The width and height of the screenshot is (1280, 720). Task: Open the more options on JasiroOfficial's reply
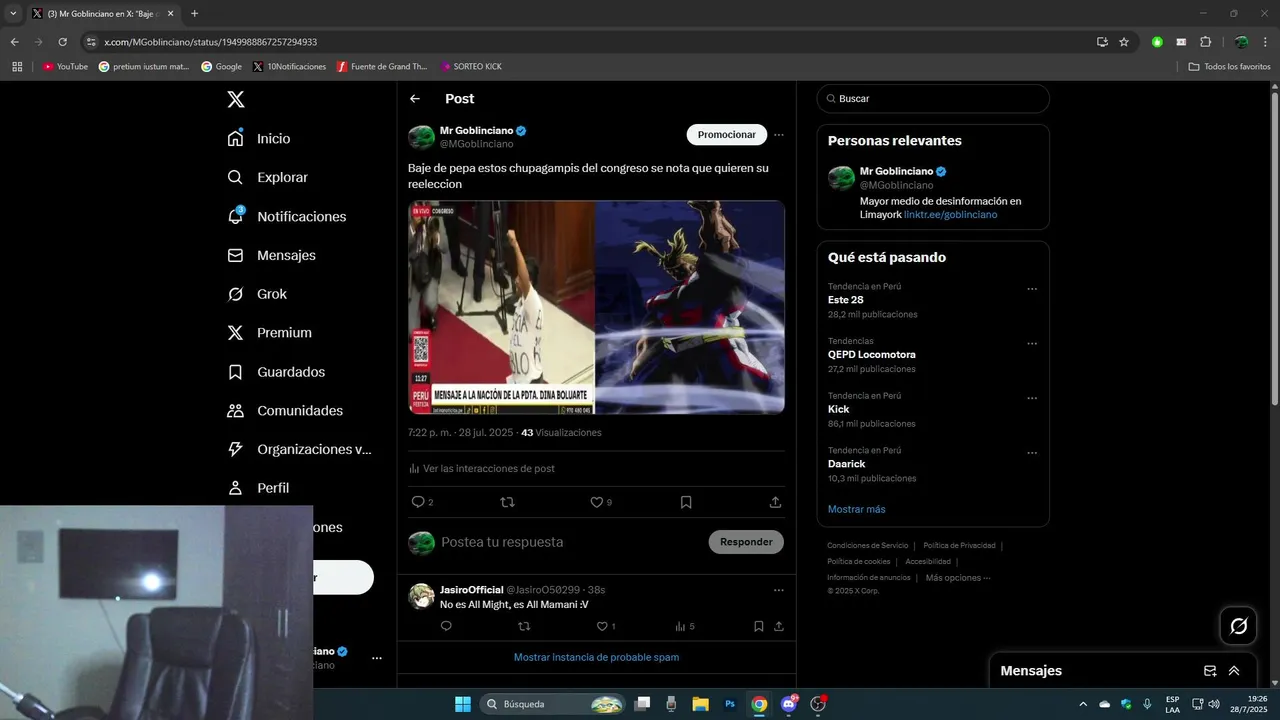pyautogui.click(x=779, y=590)
